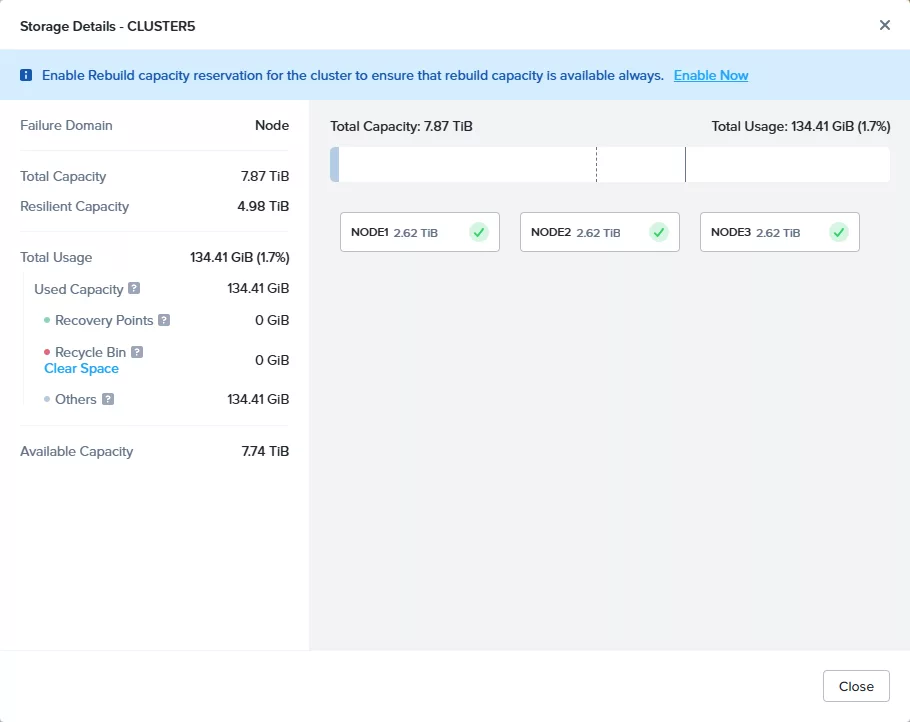Image resolution: width=910 pixels, height=722 pixels.
Task: Click the used portion of the capacity bar
Action: click(335, 165)
